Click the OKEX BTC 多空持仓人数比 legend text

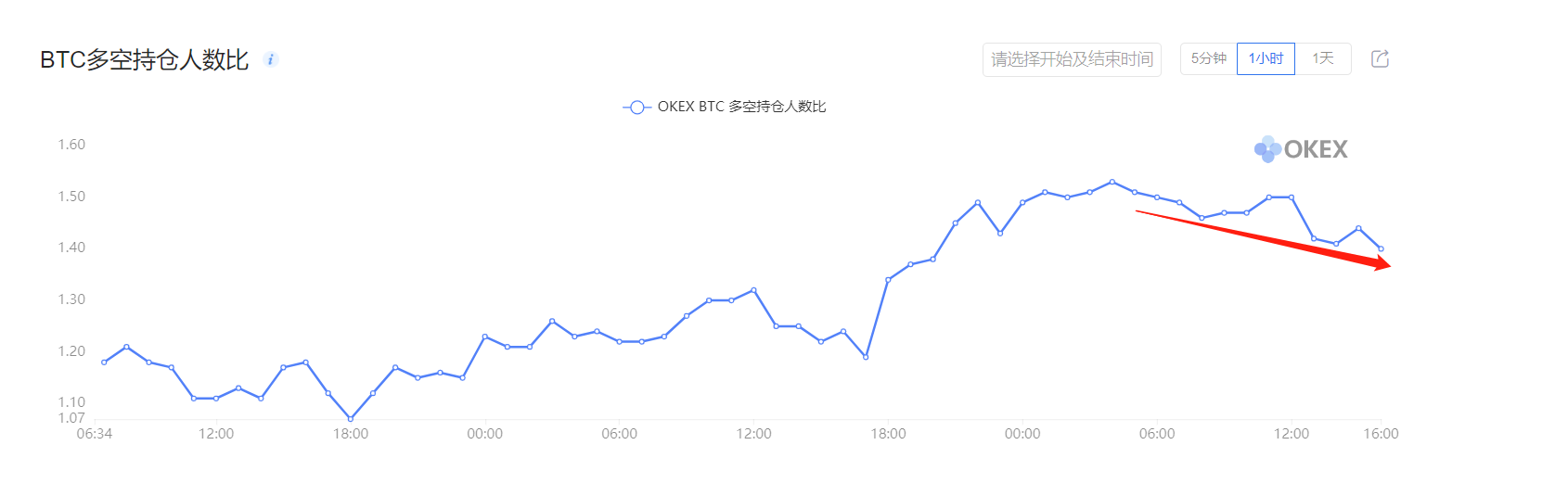pos(741,107)
